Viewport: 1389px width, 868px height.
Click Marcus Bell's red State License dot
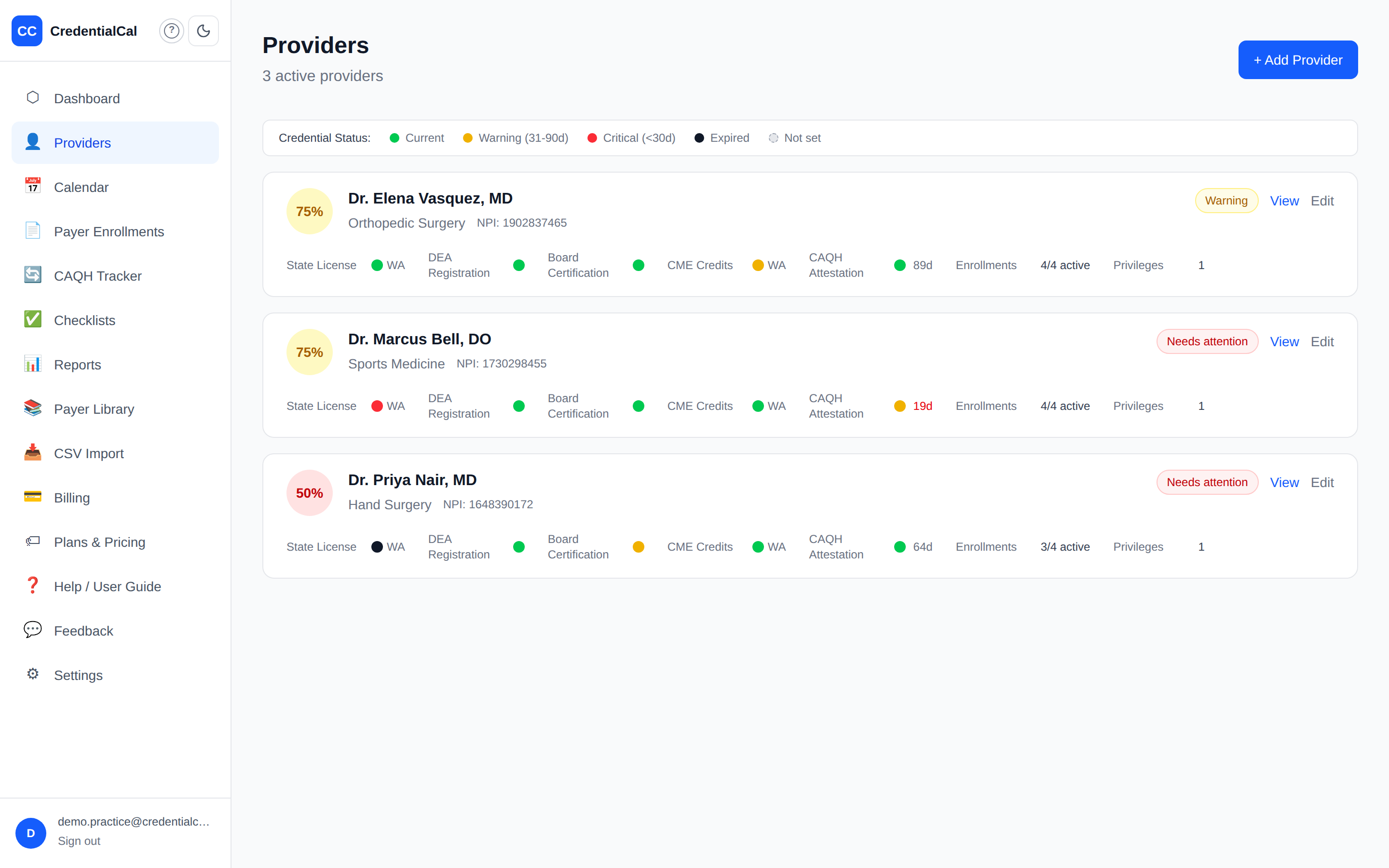click(377, 406)
